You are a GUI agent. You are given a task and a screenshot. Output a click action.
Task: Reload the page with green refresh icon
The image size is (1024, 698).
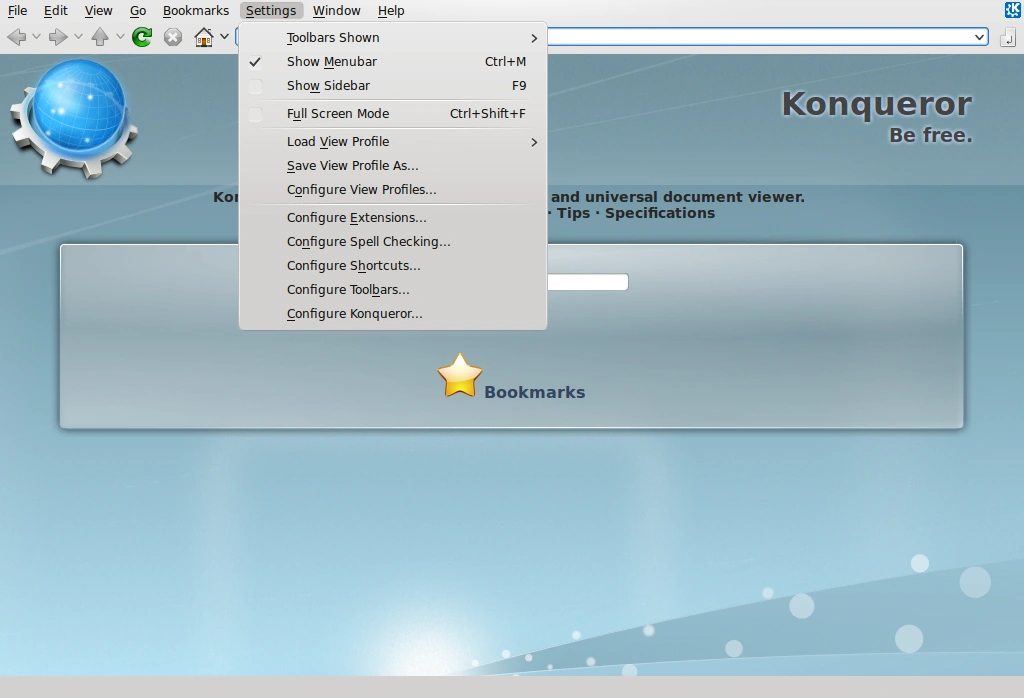pos(142,37)
